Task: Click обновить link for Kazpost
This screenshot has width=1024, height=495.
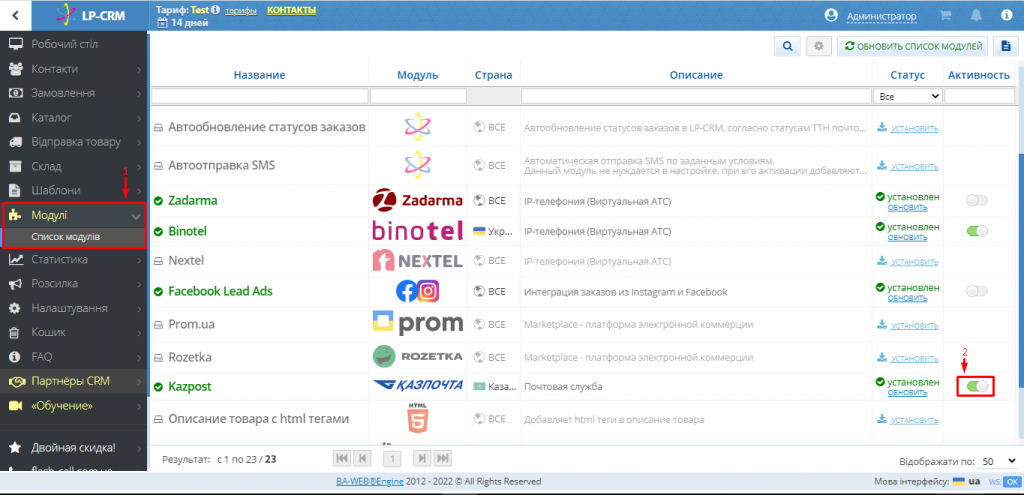Action: pos(908,392)
